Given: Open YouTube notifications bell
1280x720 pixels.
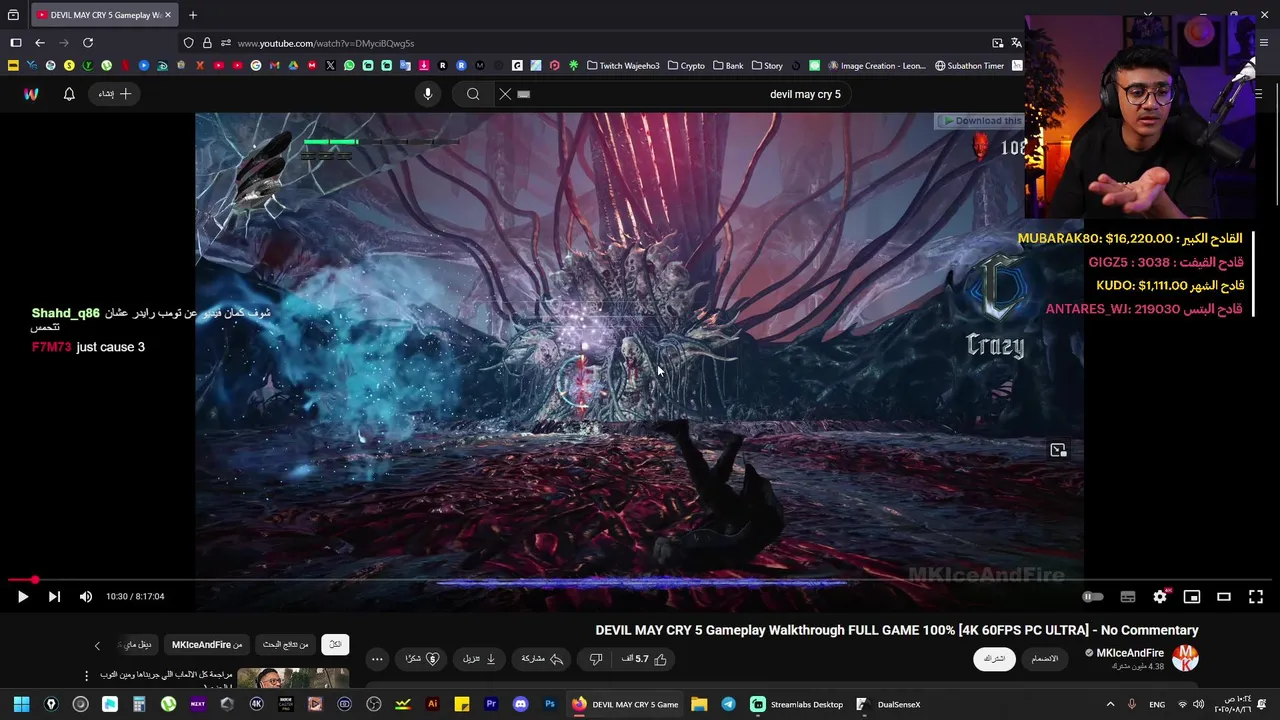Looking at the screenshot, I should pos(69,94).
